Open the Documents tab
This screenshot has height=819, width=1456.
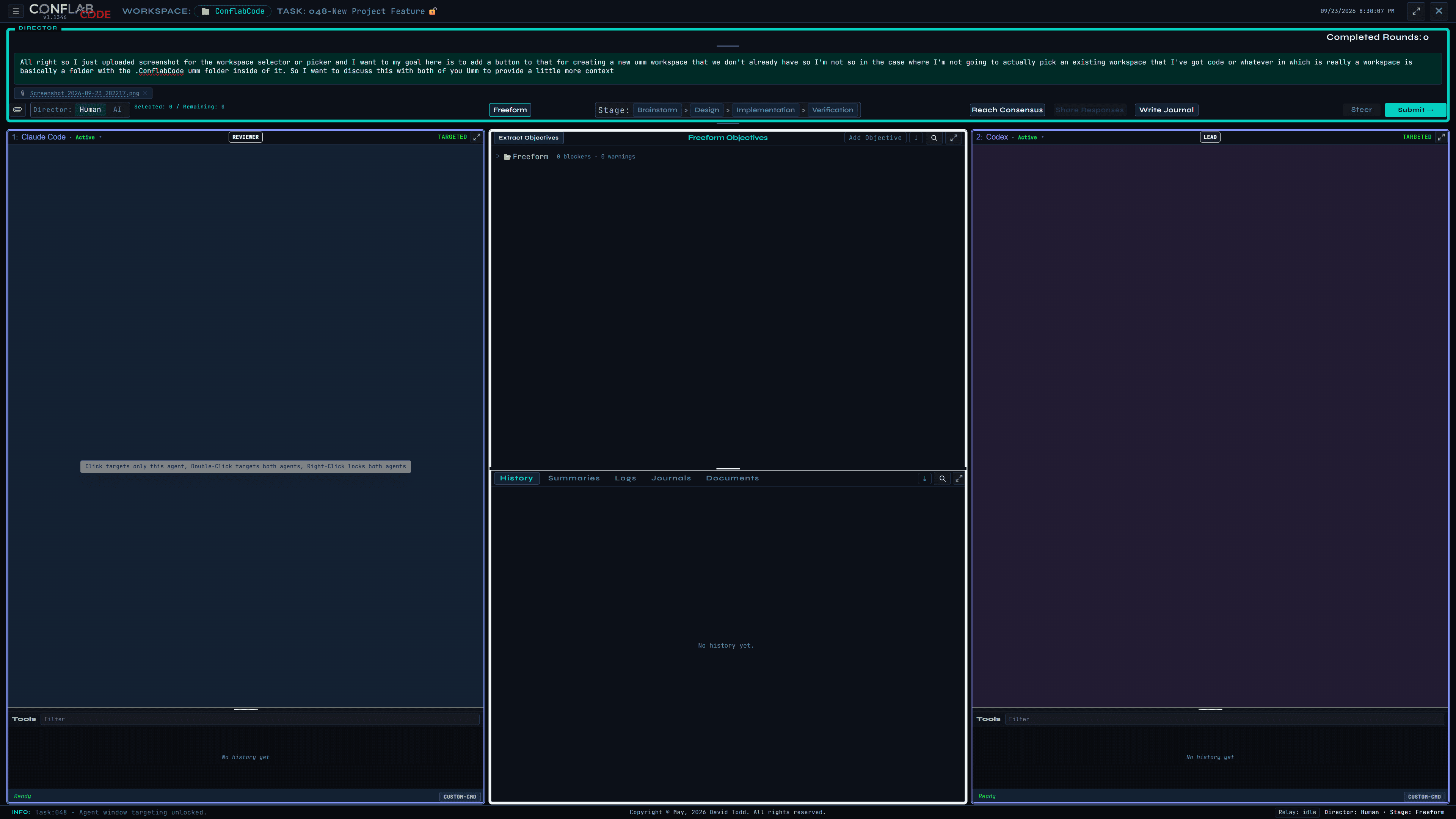(x=732, y=478)
